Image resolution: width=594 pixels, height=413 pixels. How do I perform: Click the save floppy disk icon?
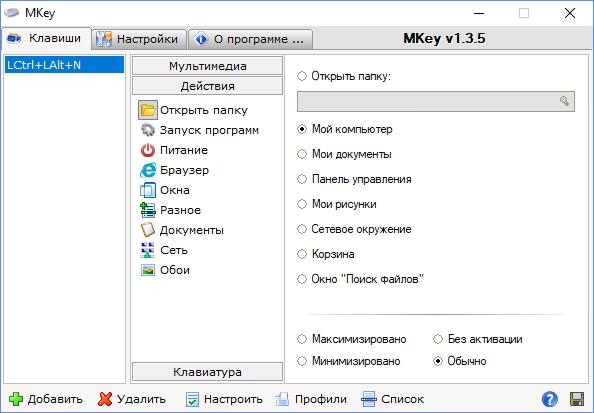pos(577,399)
